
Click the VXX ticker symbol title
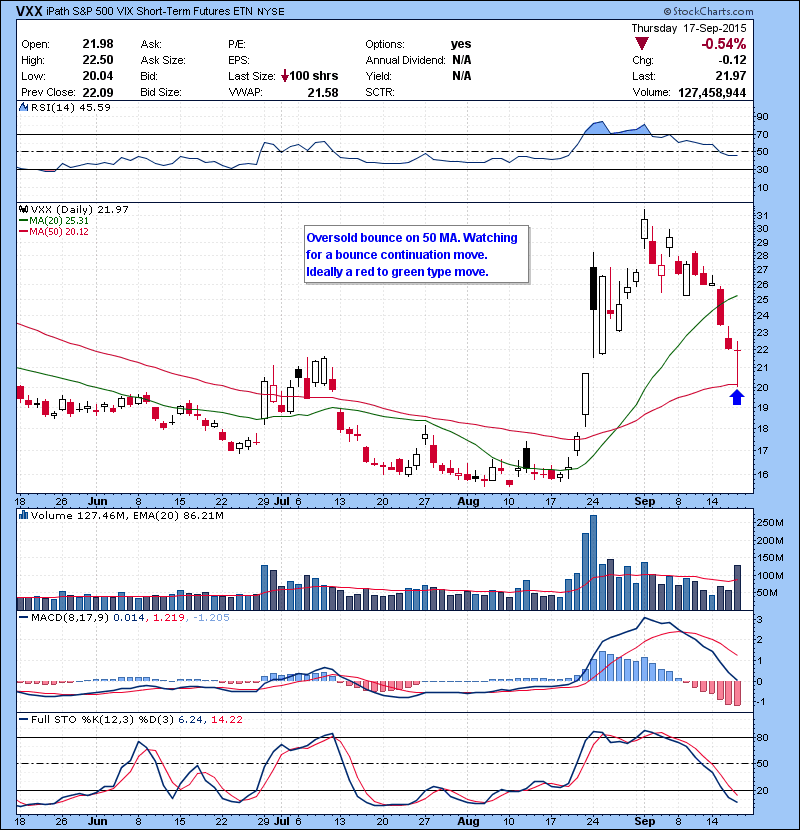[x=29, y=11]
